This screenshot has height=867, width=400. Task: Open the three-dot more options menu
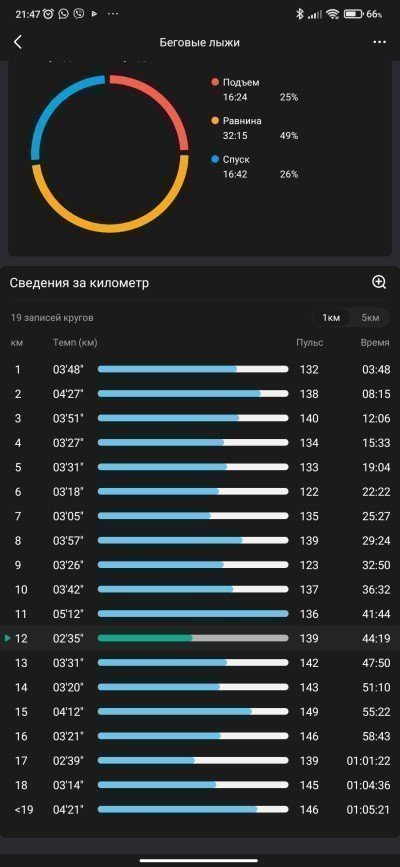coord(379,42)
